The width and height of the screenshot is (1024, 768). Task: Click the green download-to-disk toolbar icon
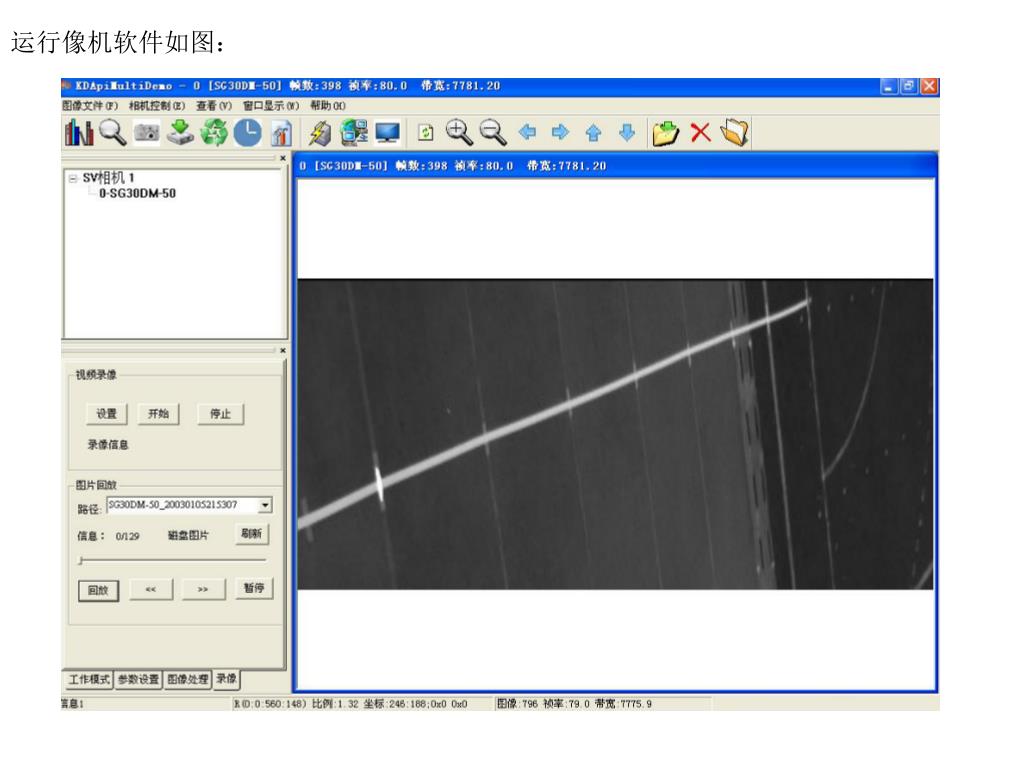click(180, 133)
